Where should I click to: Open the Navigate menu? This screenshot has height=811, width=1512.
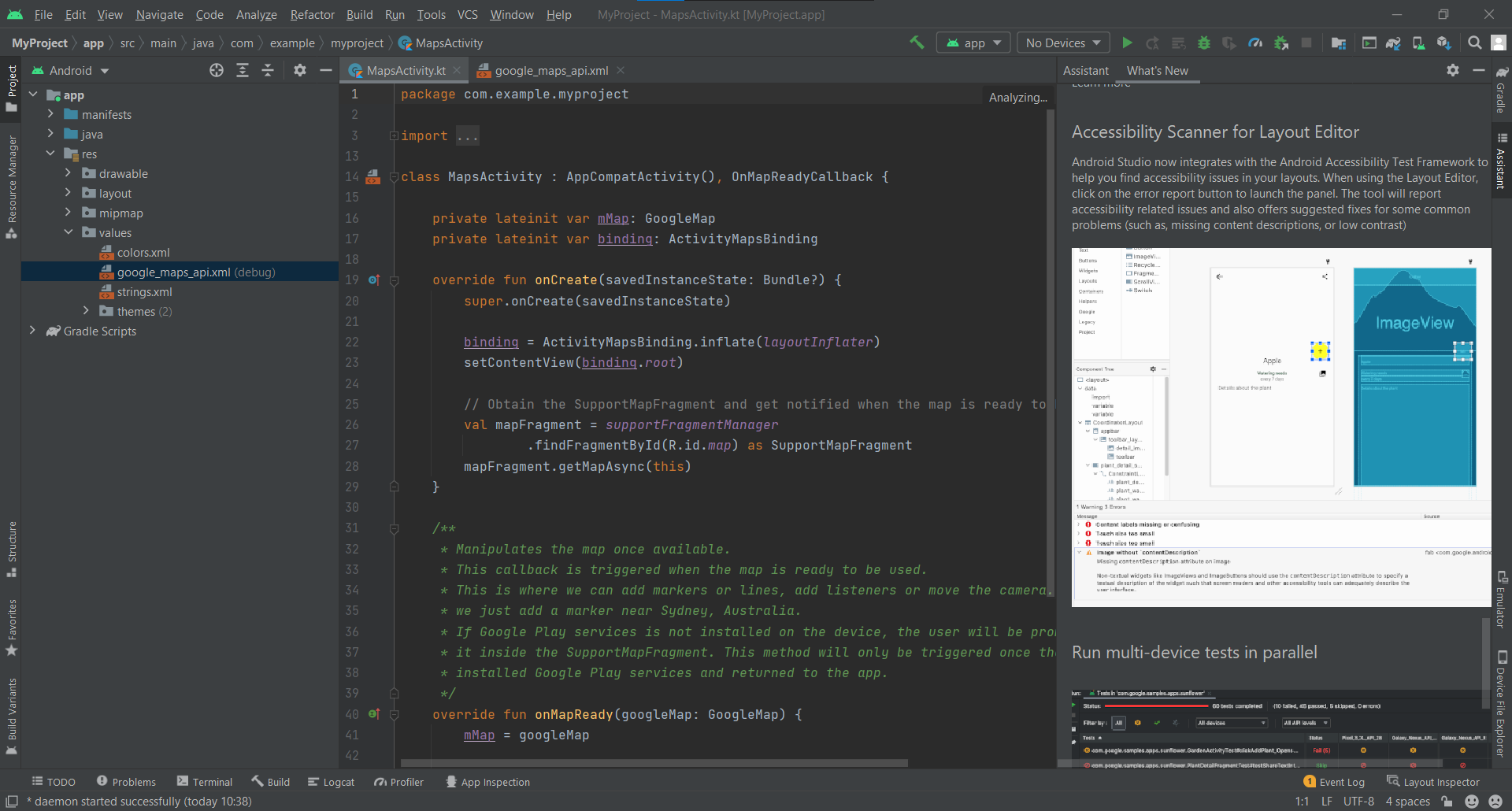[159, 14]
